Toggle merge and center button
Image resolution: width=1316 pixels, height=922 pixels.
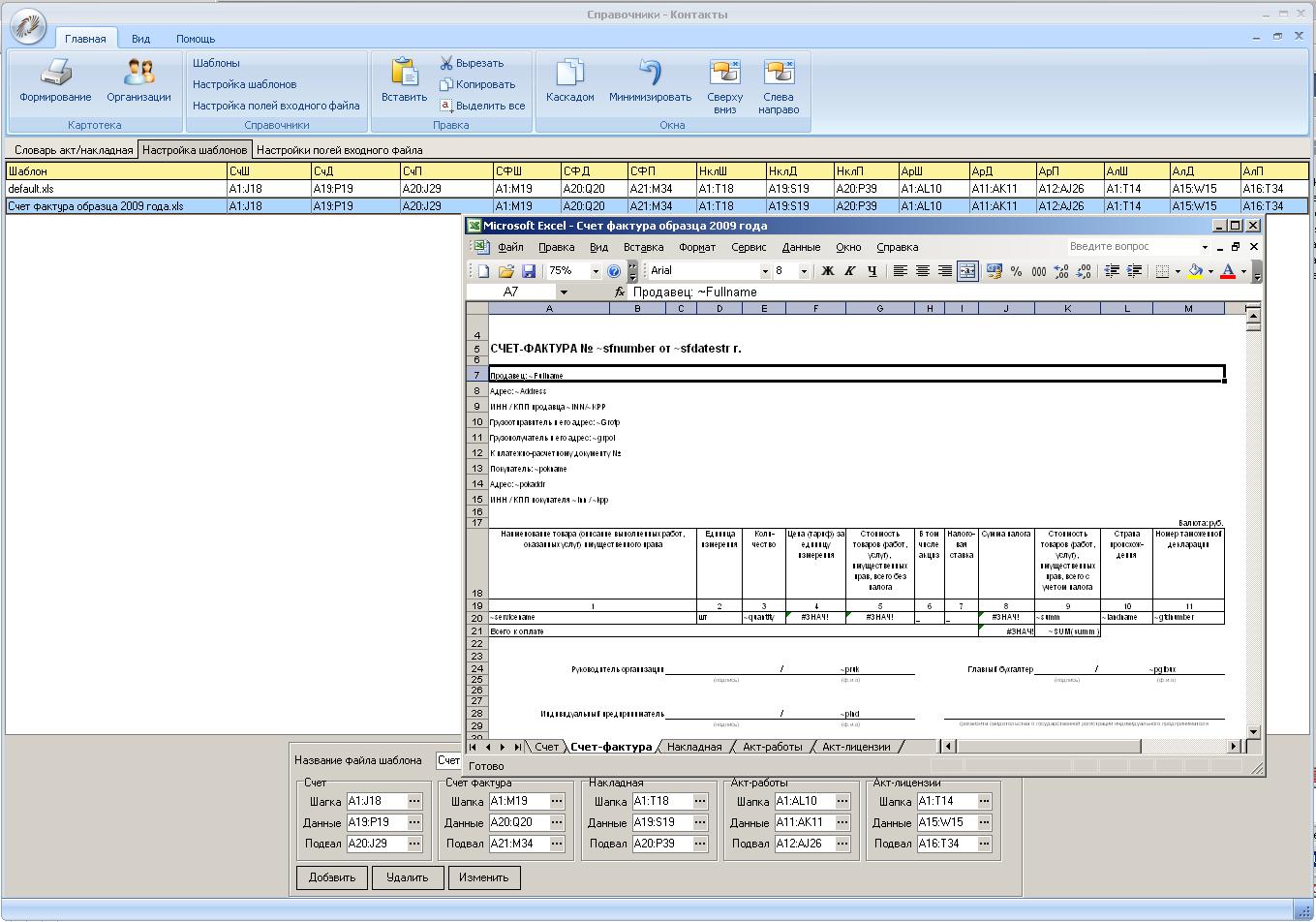pos(966,271)
